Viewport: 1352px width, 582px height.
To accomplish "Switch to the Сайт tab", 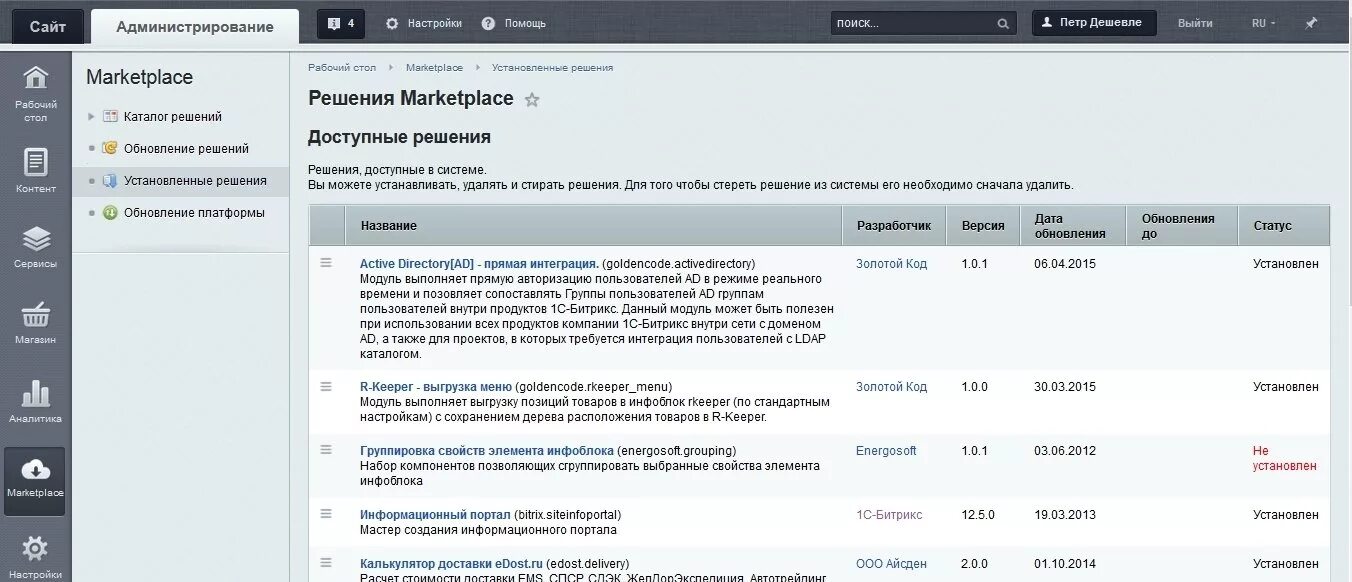I will (48, 27).
